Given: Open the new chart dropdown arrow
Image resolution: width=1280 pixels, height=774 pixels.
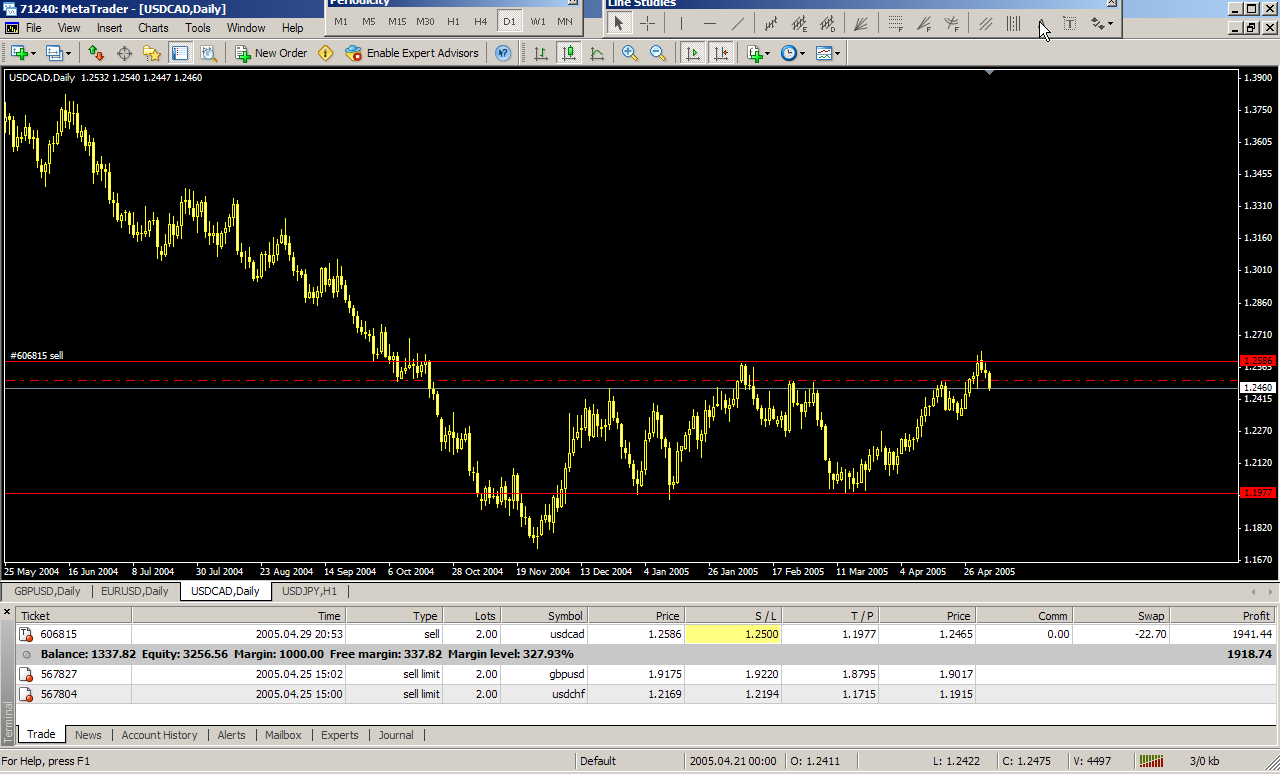Looking at the screenshot, I should pos(33,53).
